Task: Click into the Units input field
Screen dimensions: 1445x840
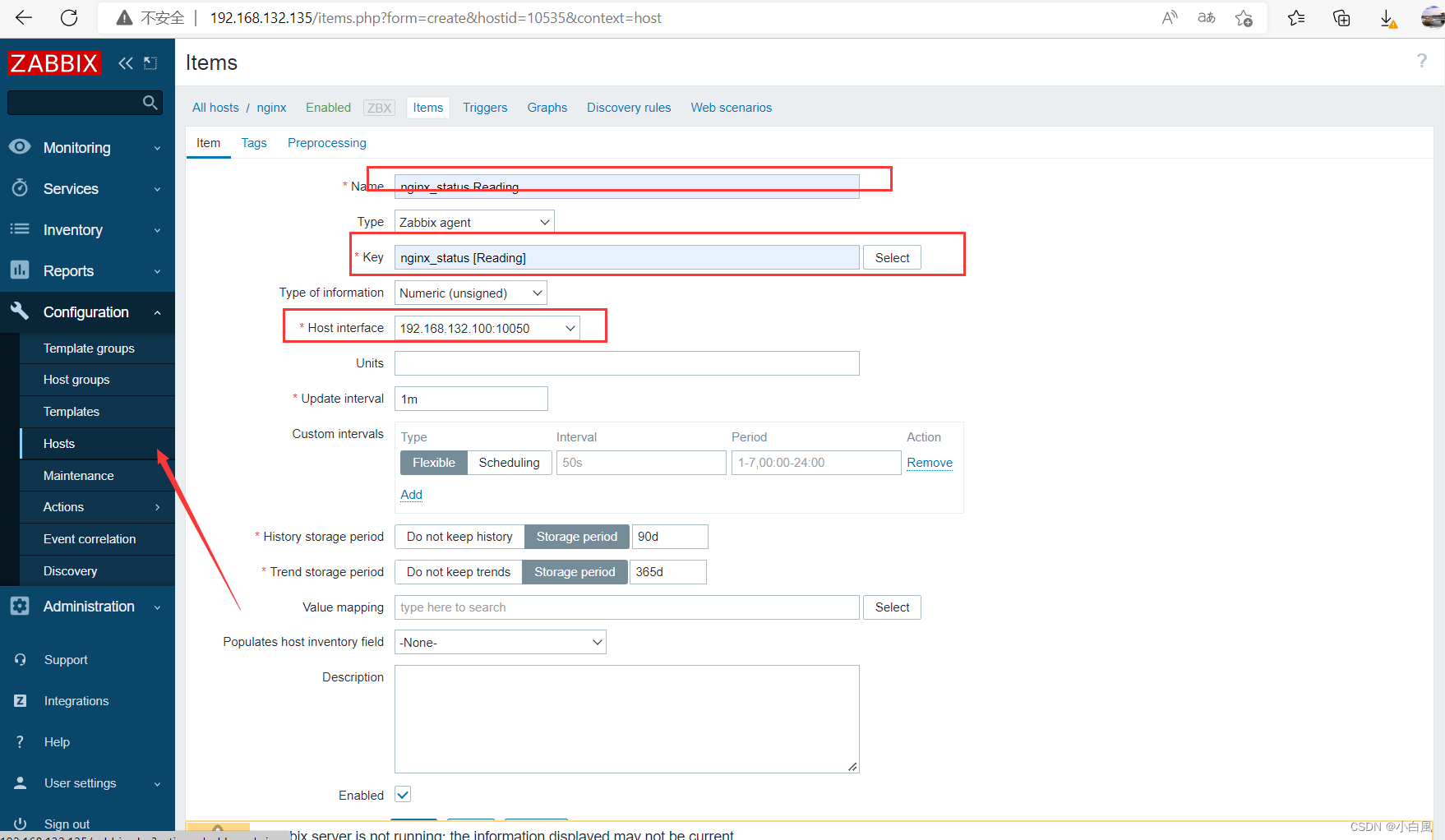Action: (x=626, y=363)
